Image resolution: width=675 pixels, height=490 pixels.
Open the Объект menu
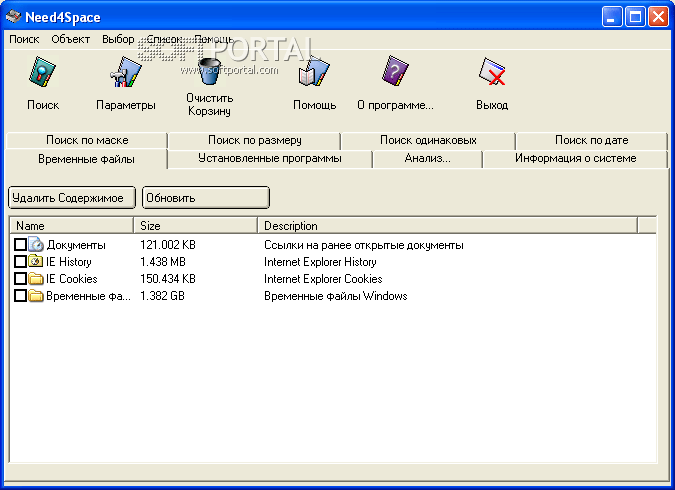coord(71,39)
